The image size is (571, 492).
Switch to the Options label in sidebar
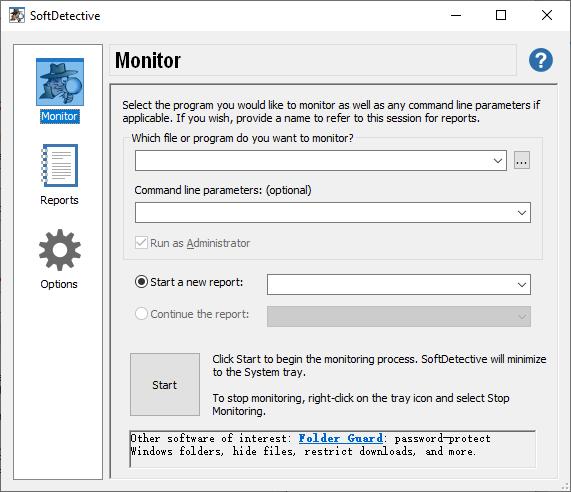point(59,284)
